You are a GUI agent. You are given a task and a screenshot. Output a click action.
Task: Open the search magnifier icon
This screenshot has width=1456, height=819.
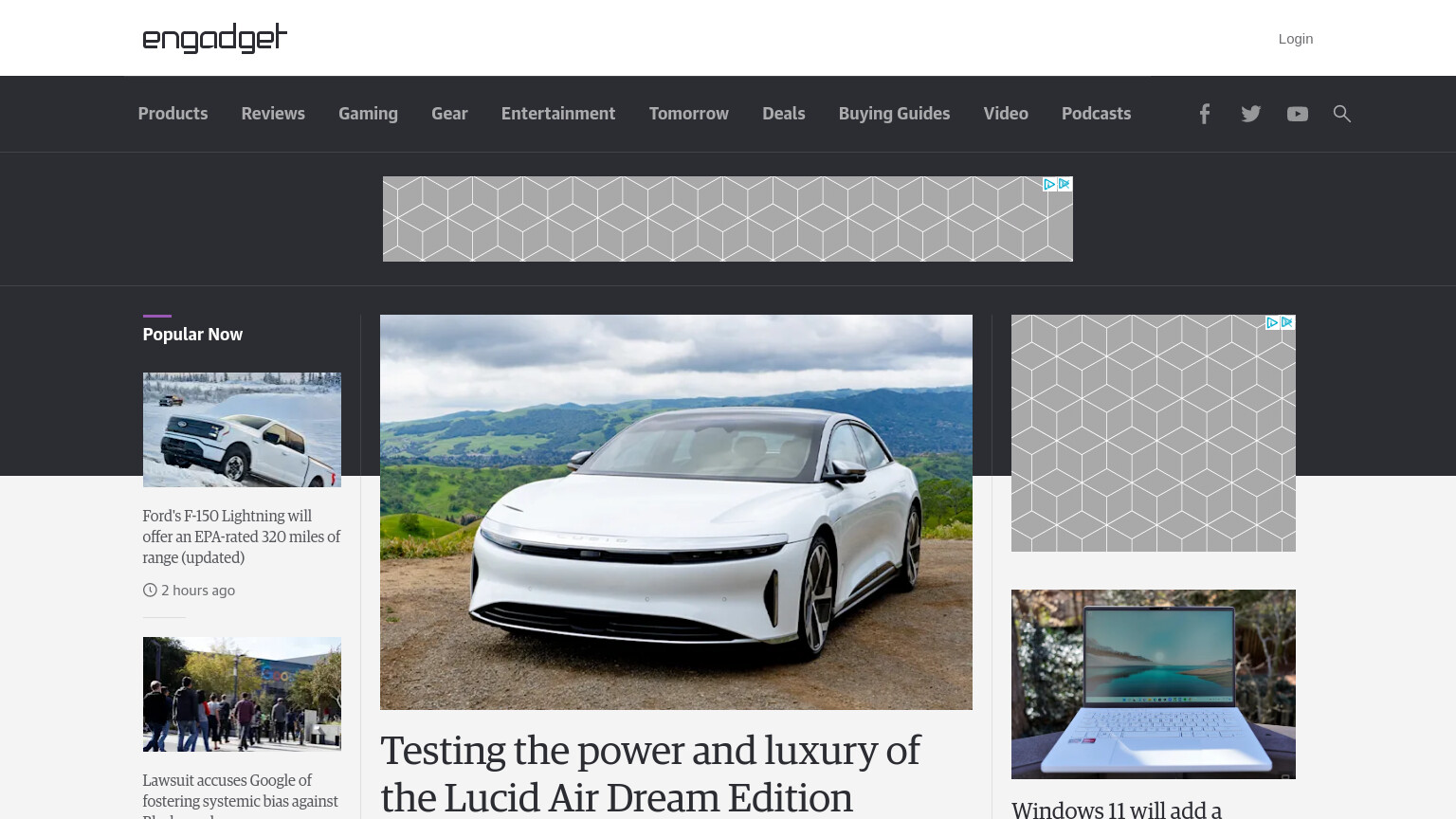click(x=1342, y=114)
